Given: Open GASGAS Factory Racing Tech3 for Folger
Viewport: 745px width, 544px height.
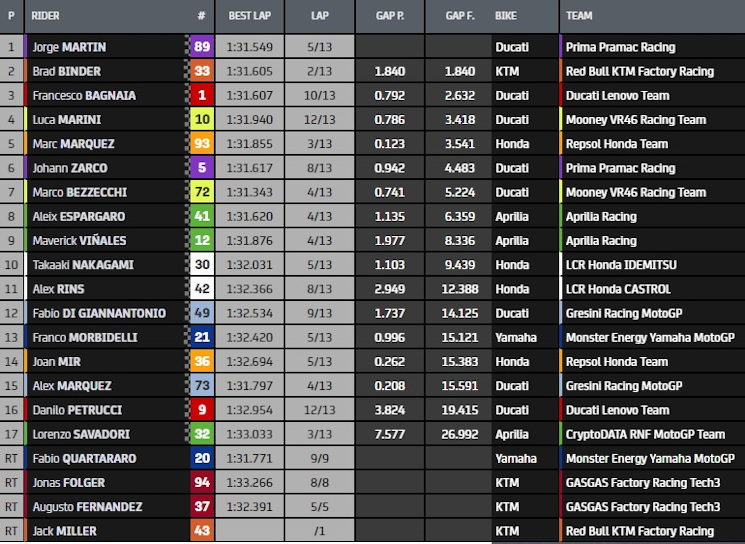Looking at the screenshot, I should (x=643, y=482).
